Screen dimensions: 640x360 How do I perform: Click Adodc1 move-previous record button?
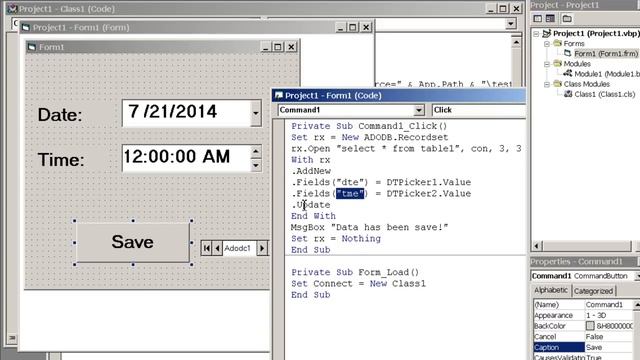pyautogui.click(x=218, y=248)
